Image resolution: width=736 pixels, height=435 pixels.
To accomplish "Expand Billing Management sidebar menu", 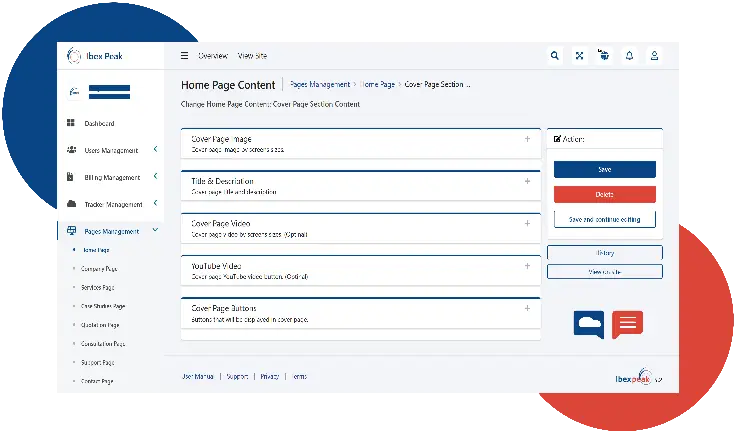I will [112, 177].
